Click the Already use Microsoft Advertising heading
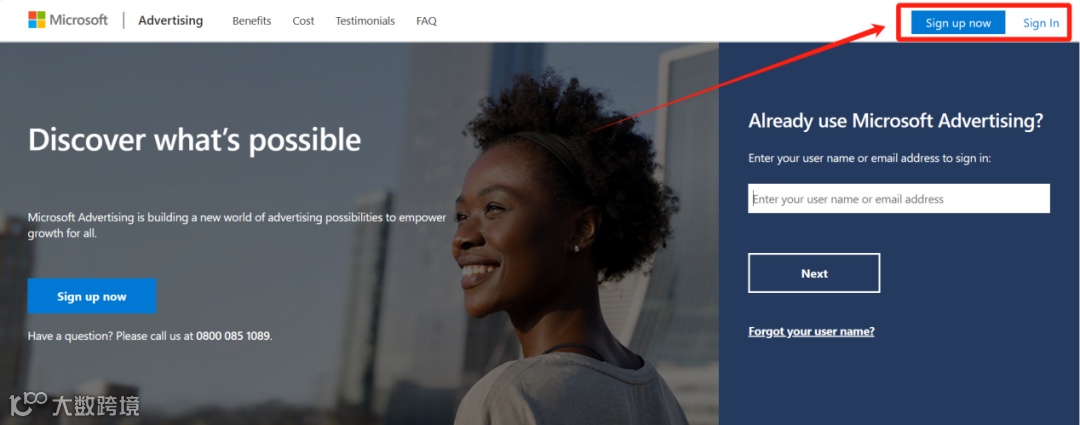Image resolution: width=1080 pixels, height=425 pixels. pos(896,121)
